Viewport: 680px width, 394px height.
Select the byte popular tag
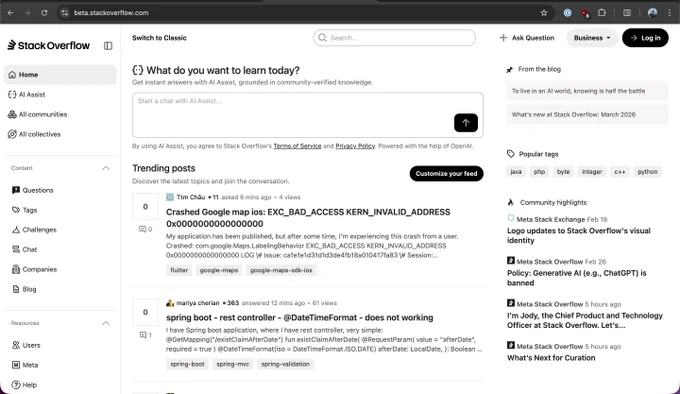coord(563,172)
